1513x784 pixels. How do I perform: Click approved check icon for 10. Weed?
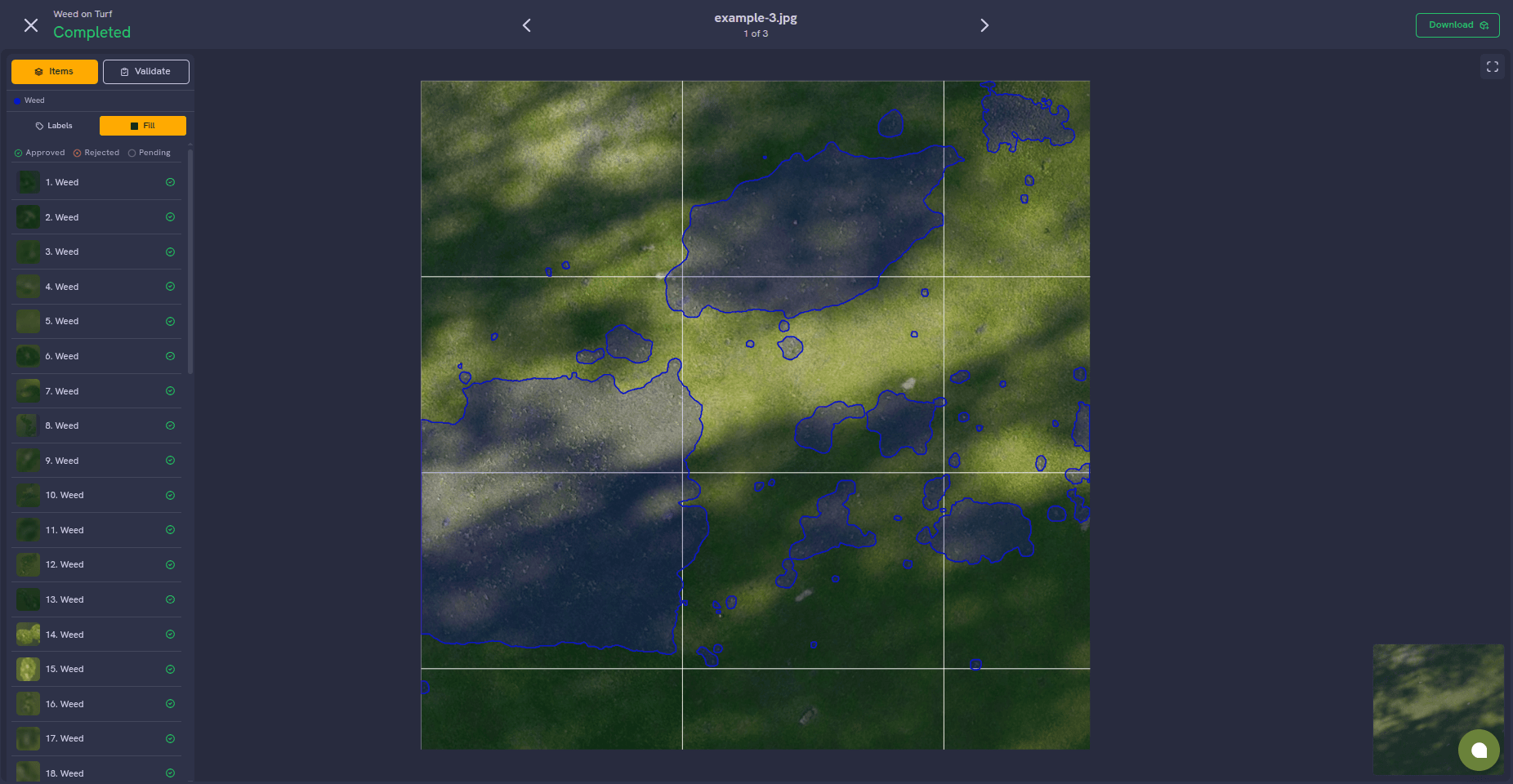click(170, 495)
